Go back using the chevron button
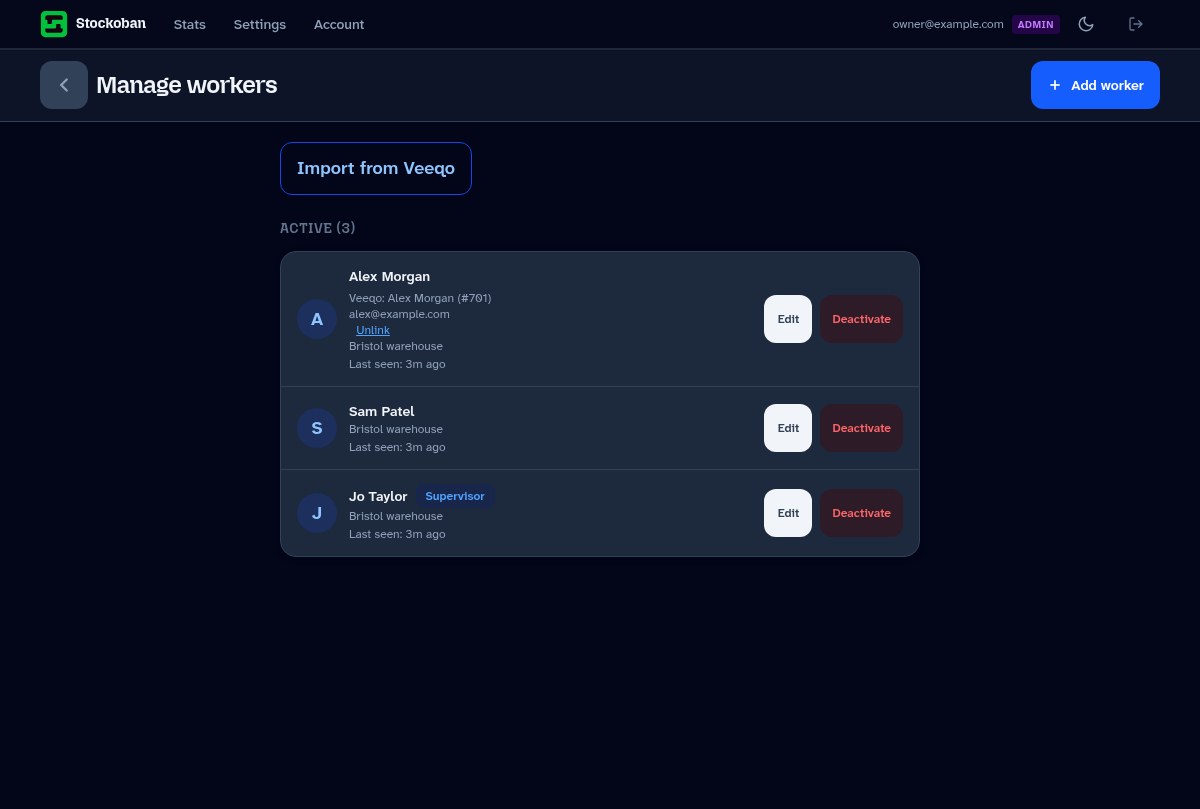Screen dimensions: 1200x809 point(64,85)
